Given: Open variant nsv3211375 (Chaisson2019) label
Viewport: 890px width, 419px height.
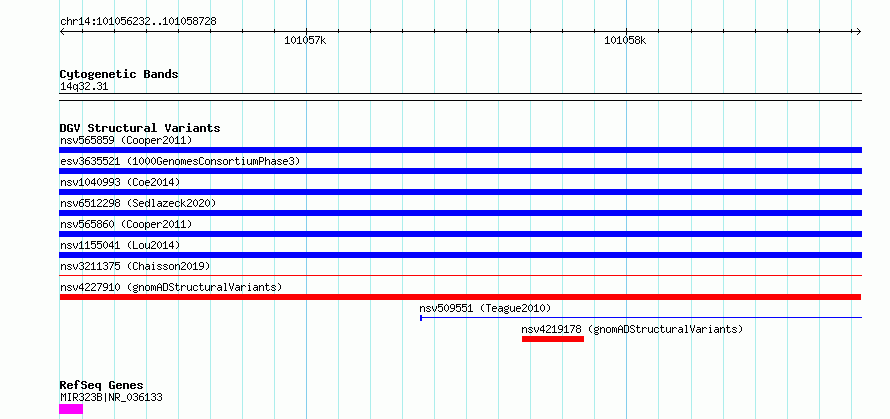Looking at the screenshot, I should coord(135,266).
